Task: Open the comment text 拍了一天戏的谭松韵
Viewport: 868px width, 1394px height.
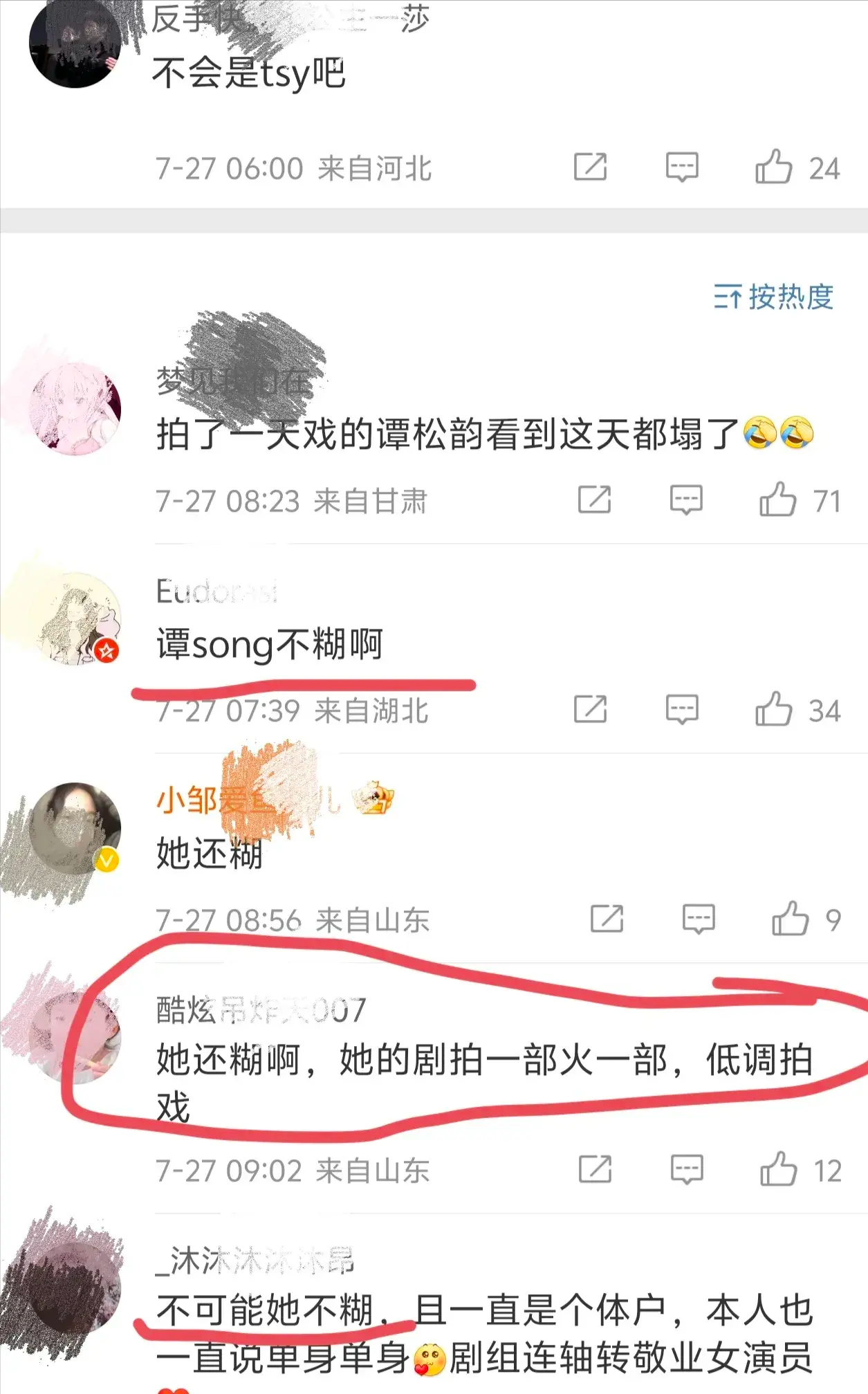Action: coord(485,434)
